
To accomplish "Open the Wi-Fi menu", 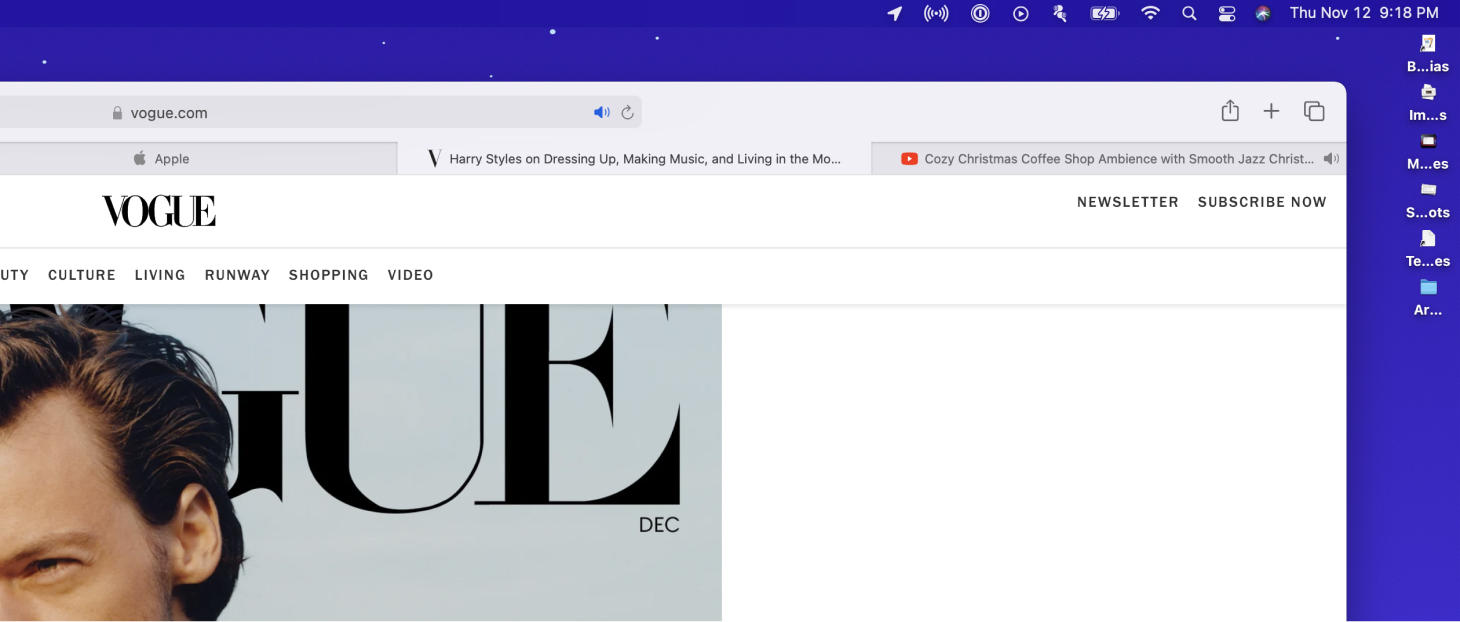I will (x=1150, y=13).
